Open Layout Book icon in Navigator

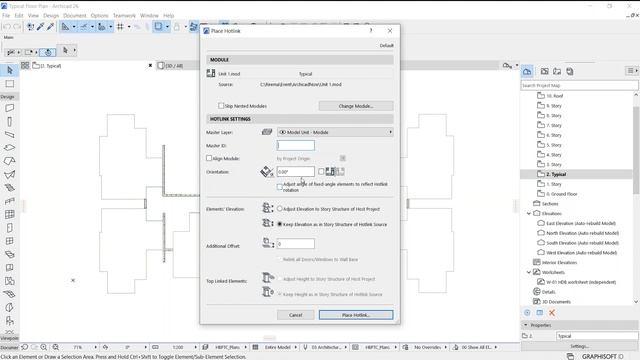557,71
